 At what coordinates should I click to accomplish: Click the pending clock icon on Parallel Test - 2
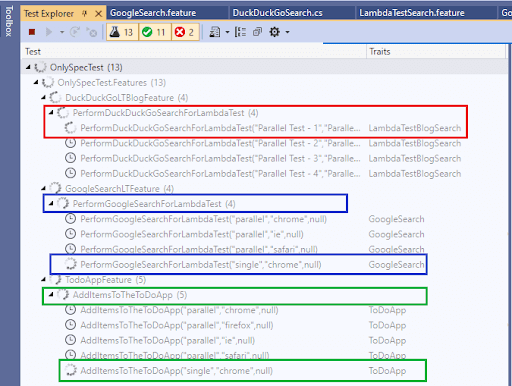[x=70, y=143]
